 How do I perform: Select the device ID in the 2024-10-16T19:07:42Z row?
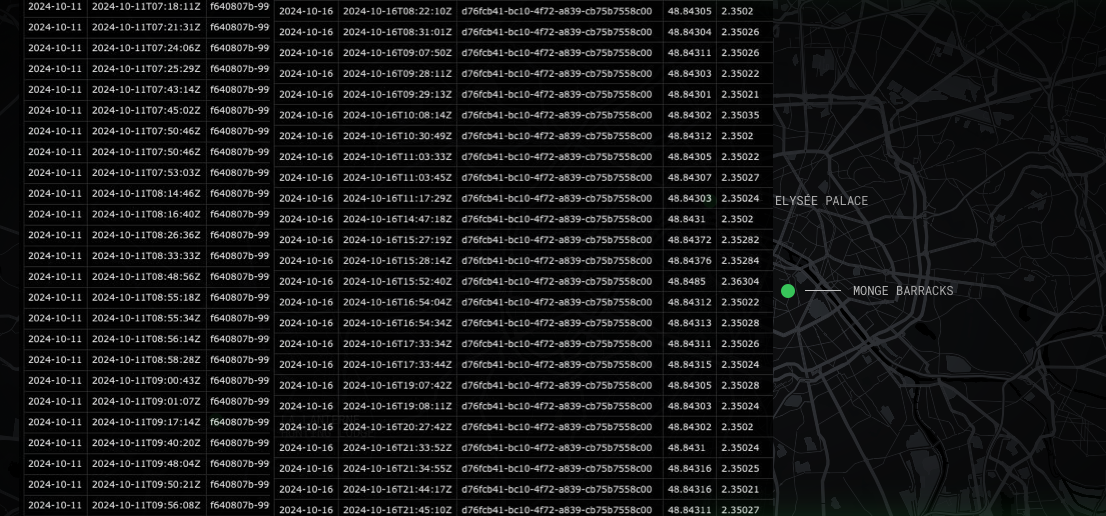(x=559, y=386)
